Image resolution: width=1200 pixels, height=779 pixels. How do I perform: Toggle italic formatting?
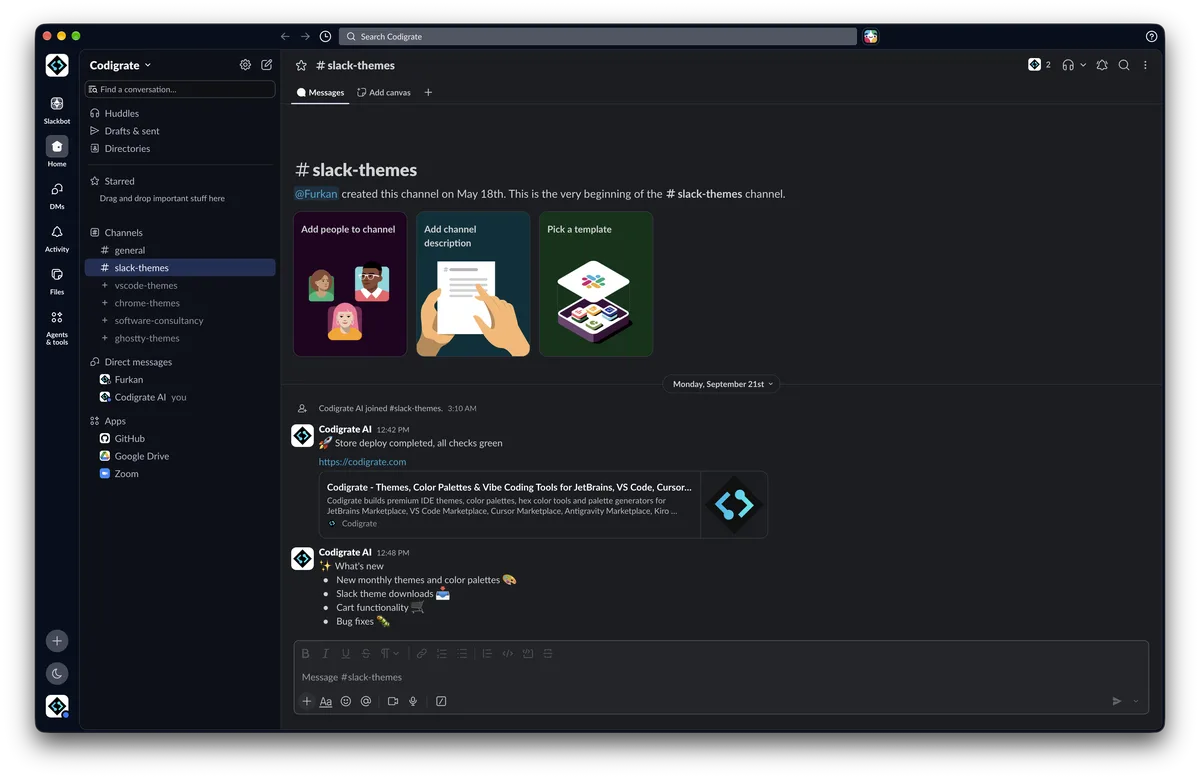point(326,654)
